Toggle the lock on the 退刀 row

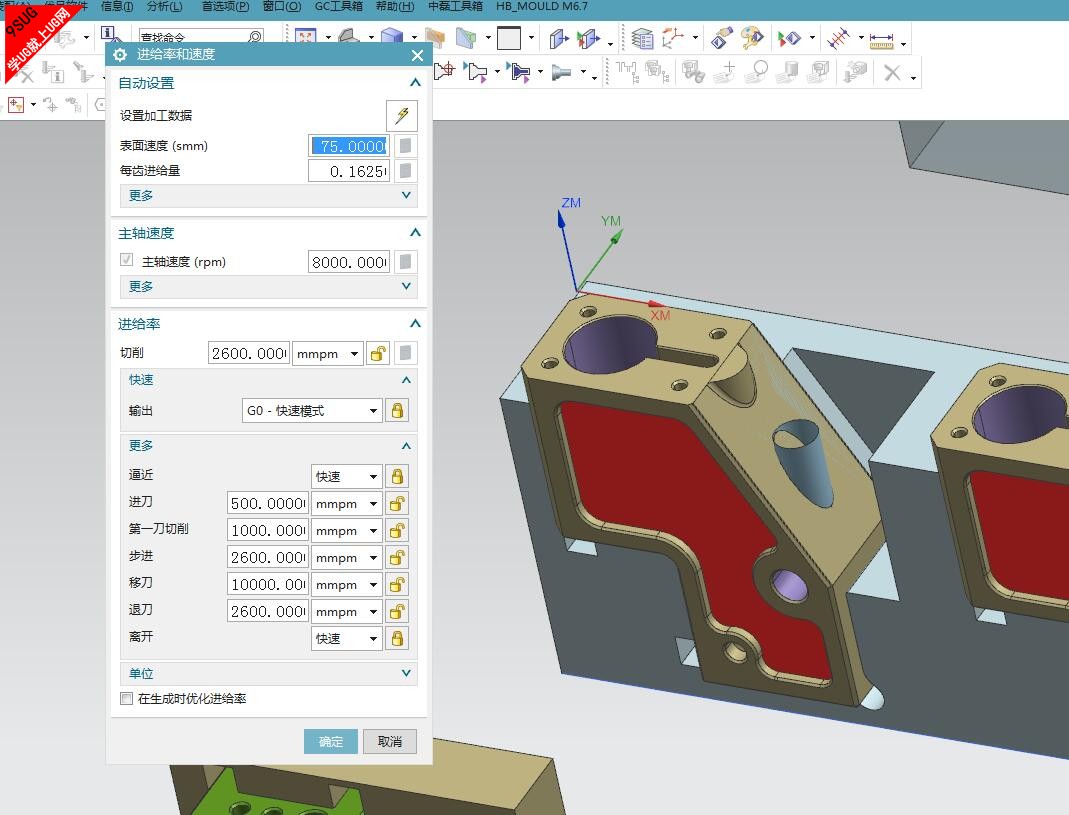(397, 611)
